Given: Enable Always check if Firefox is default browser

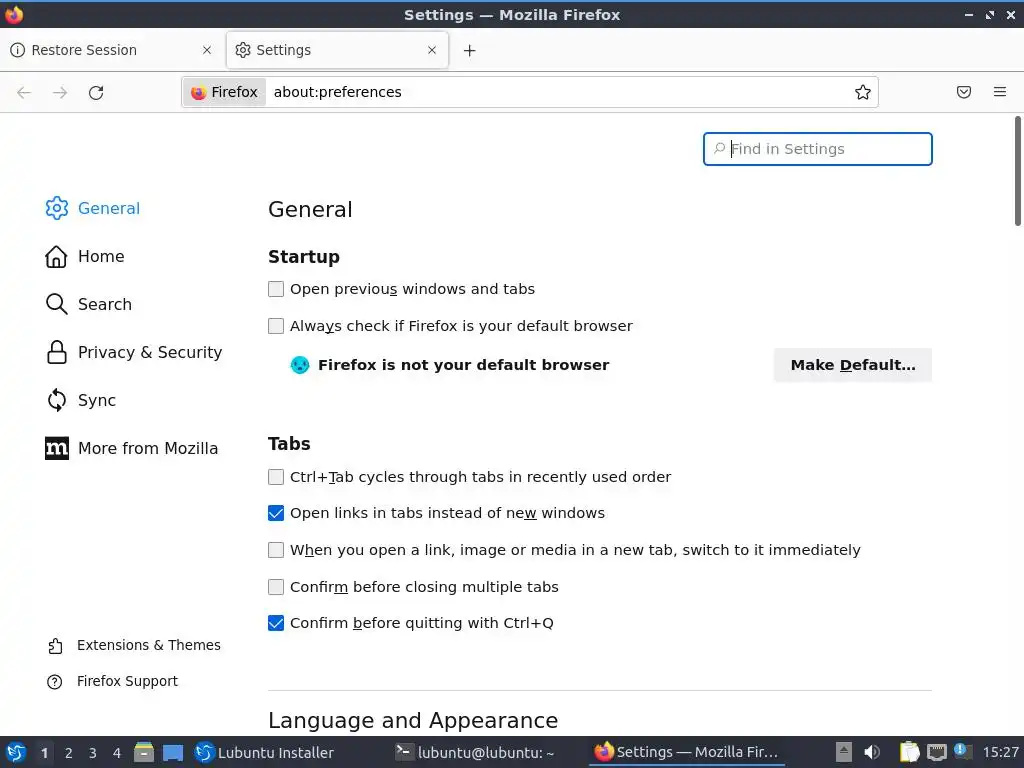Looking at the screenshot, I should (x=276, y=326).
